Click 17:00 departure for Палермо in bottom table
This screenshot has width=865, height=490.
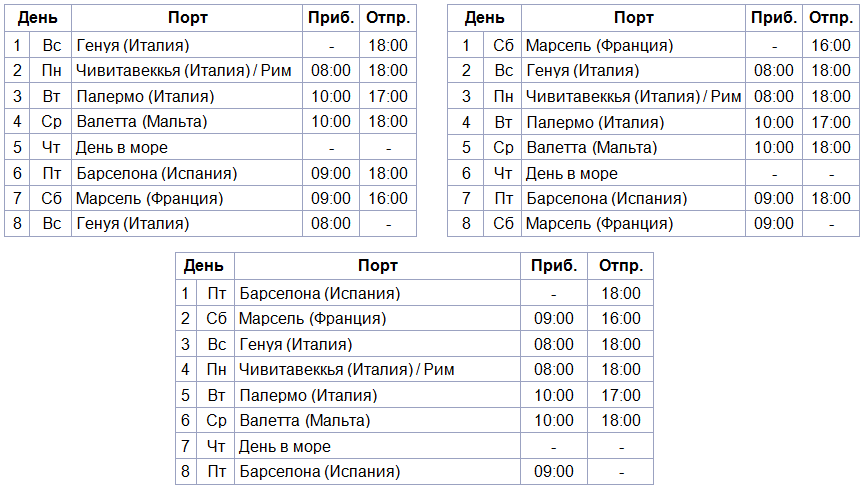pyautogui.click(x=621, y=396)
